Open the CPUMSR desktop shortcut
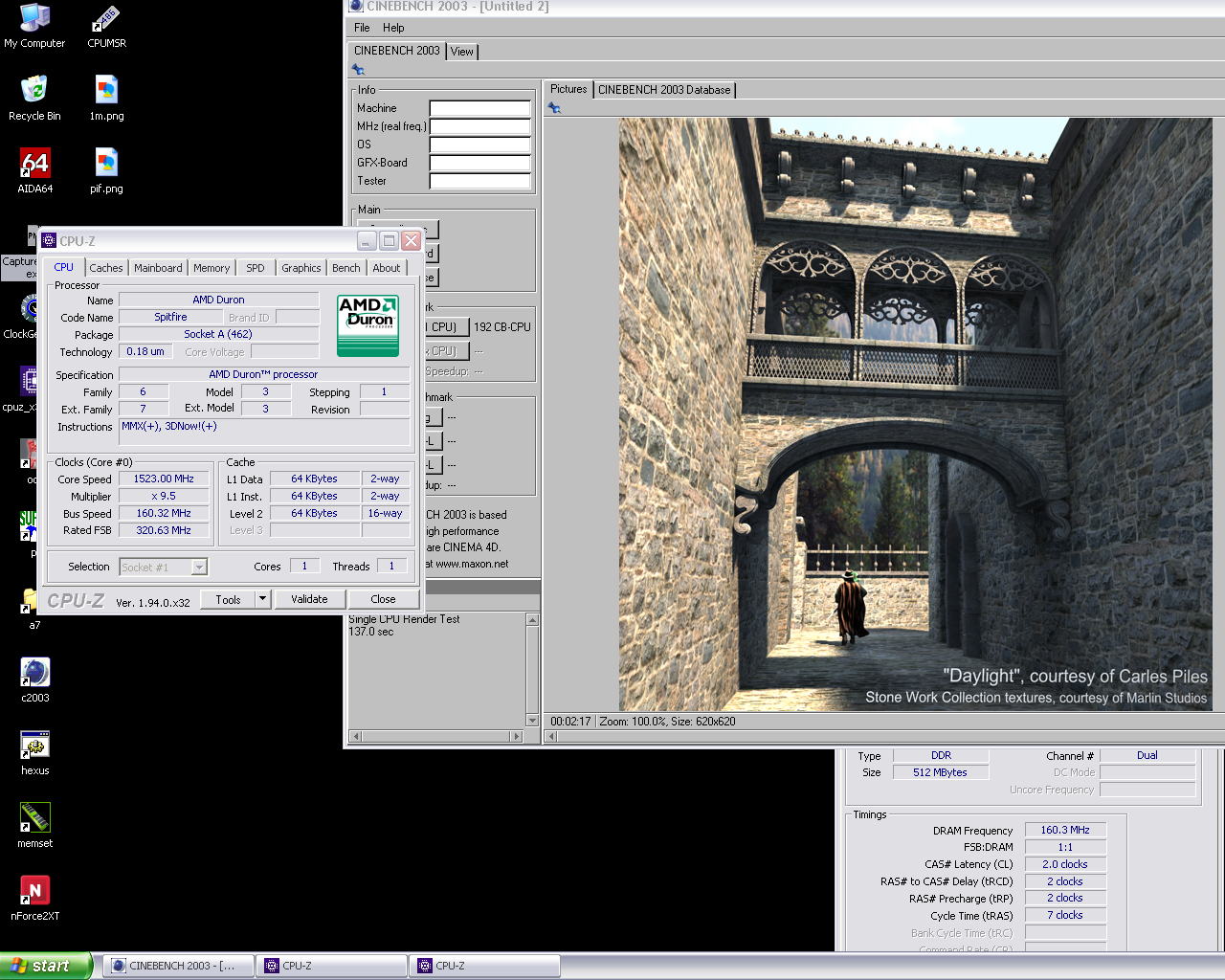The image size is (1225, 980). 106,26
